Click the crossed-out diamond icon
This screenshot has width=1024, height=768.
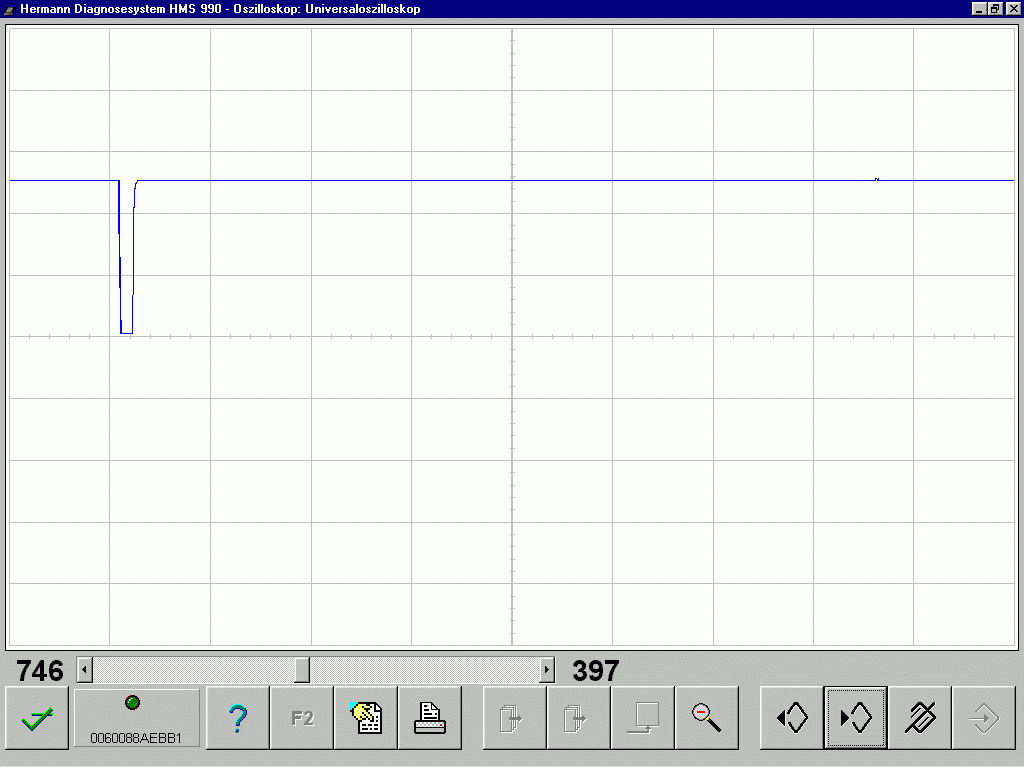click(x=920, y=718)
